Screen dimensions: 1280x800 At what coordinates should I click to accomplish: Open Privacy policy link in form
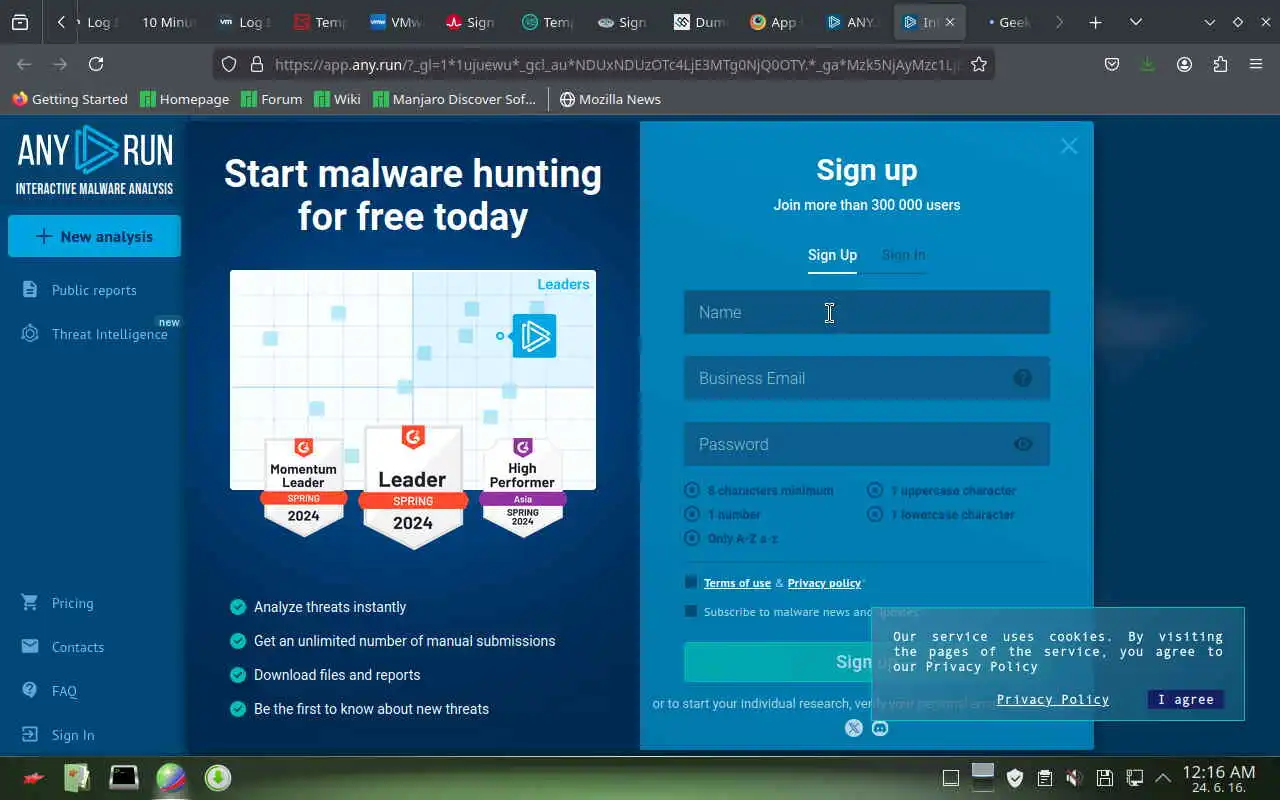(x=824, y=583)
